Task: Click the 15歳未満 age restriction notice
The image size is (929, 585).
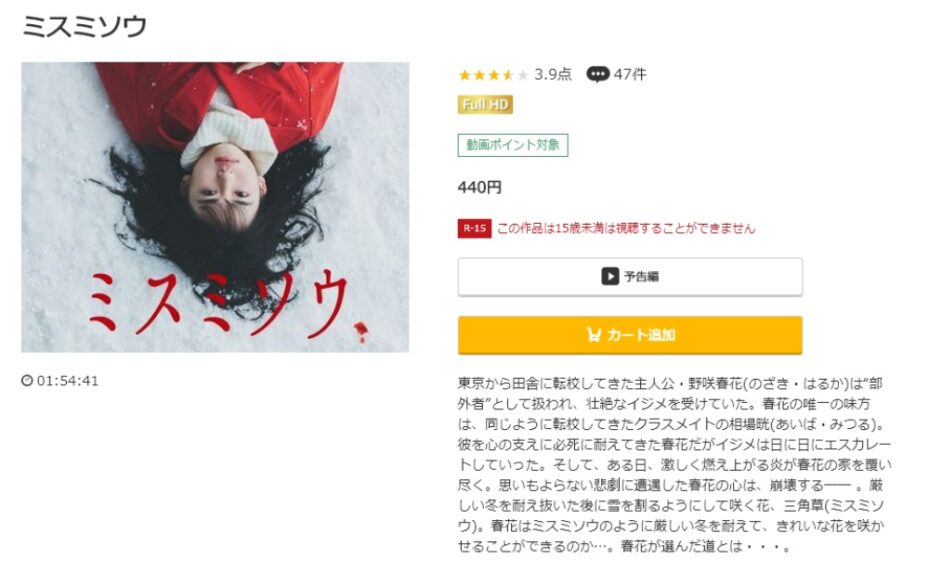Action: point(626,228)
